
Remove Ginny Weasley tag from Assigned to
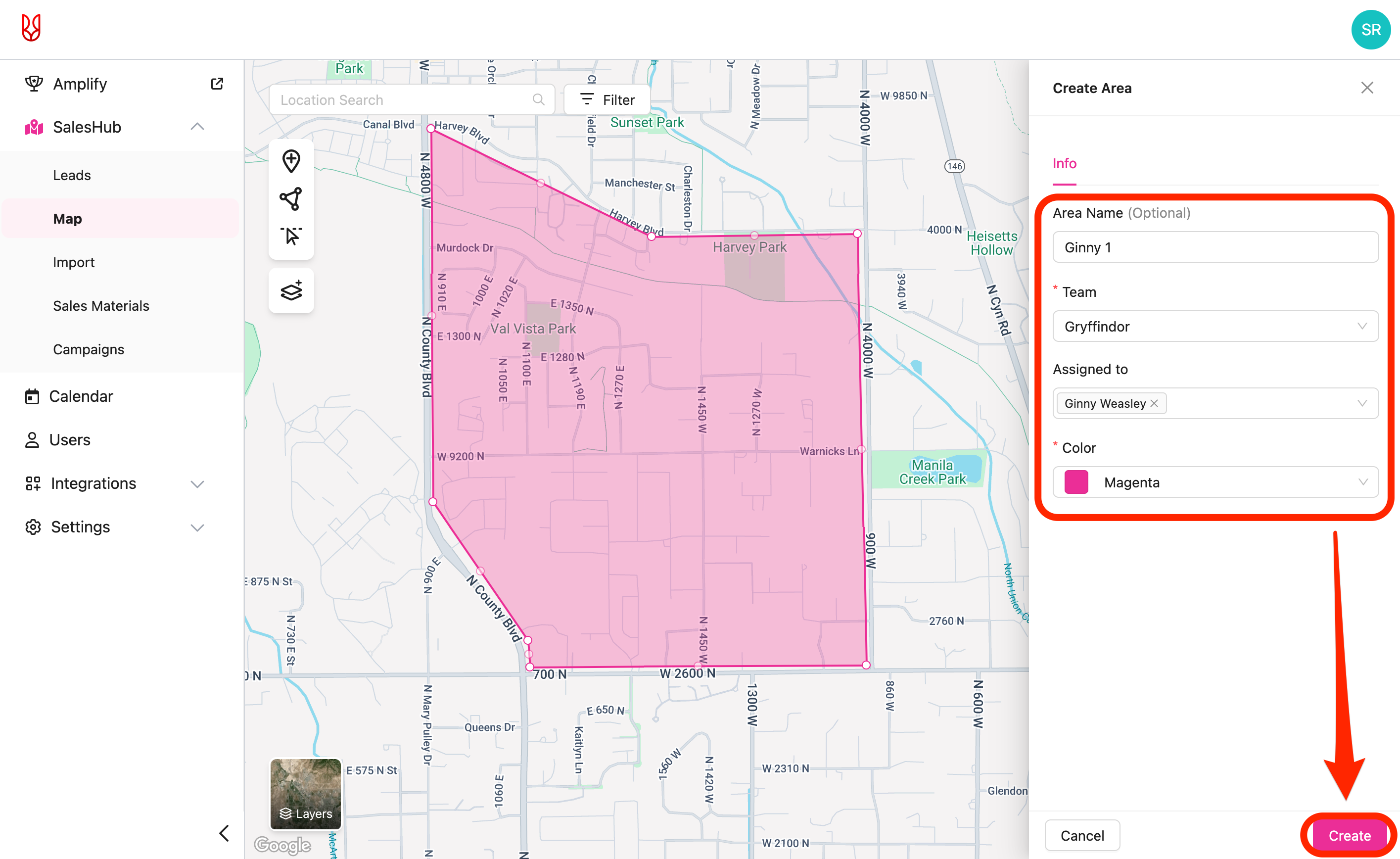(x=1154, y=403)
